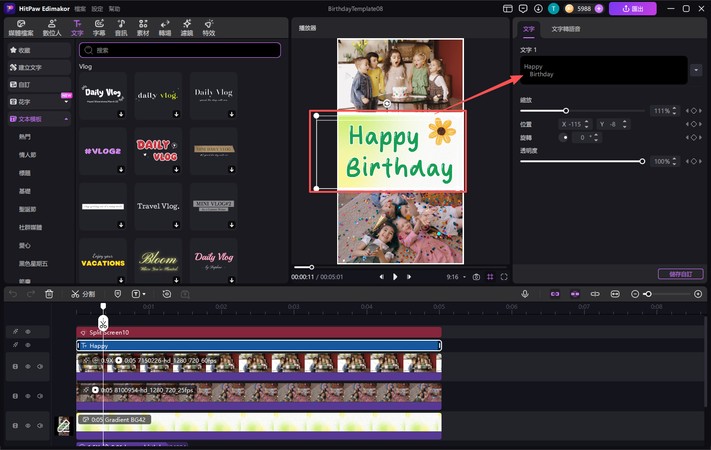This screenshot has height=450, width=711.
Task: Expand the text style dropdown beside text box
Action: 695,70
